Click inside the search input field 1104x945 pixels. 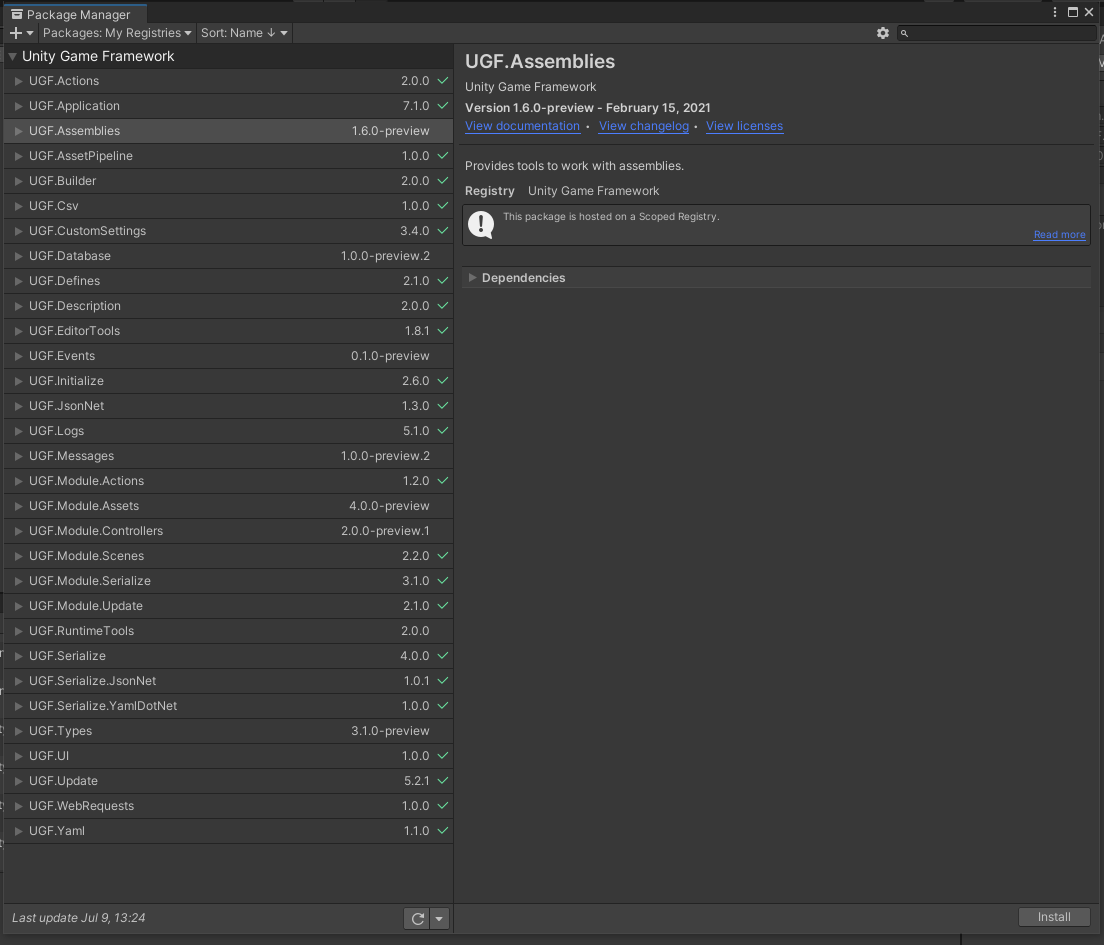click(x=997, y=33)
